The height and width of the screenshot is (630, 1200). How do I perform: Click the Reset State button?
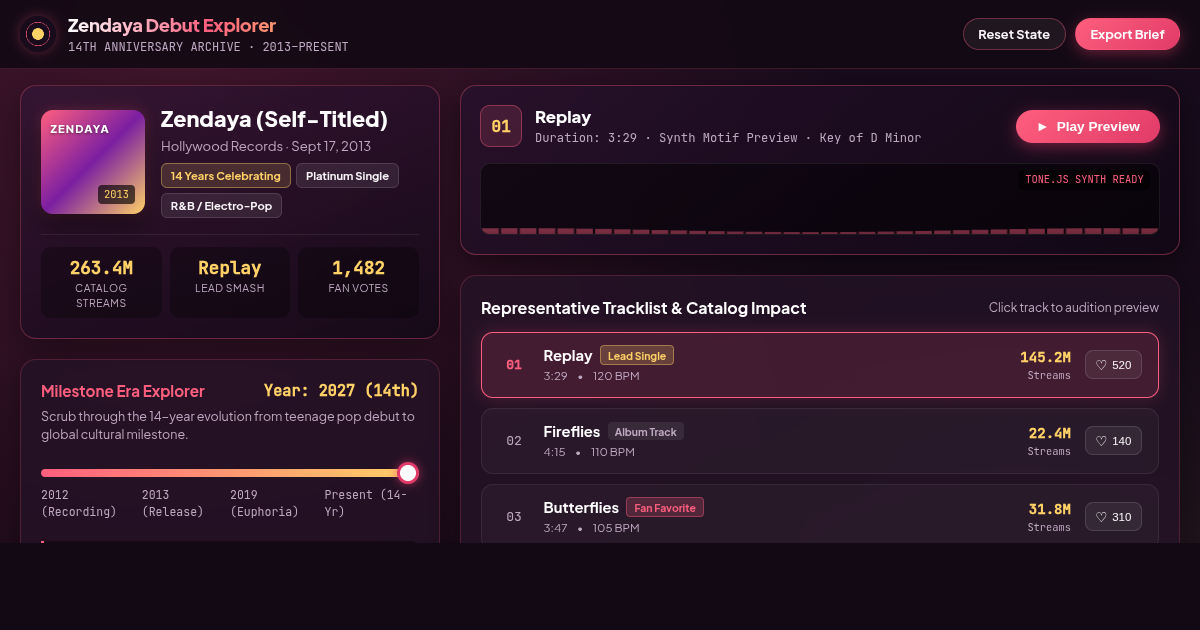(x=1014, y=34)
